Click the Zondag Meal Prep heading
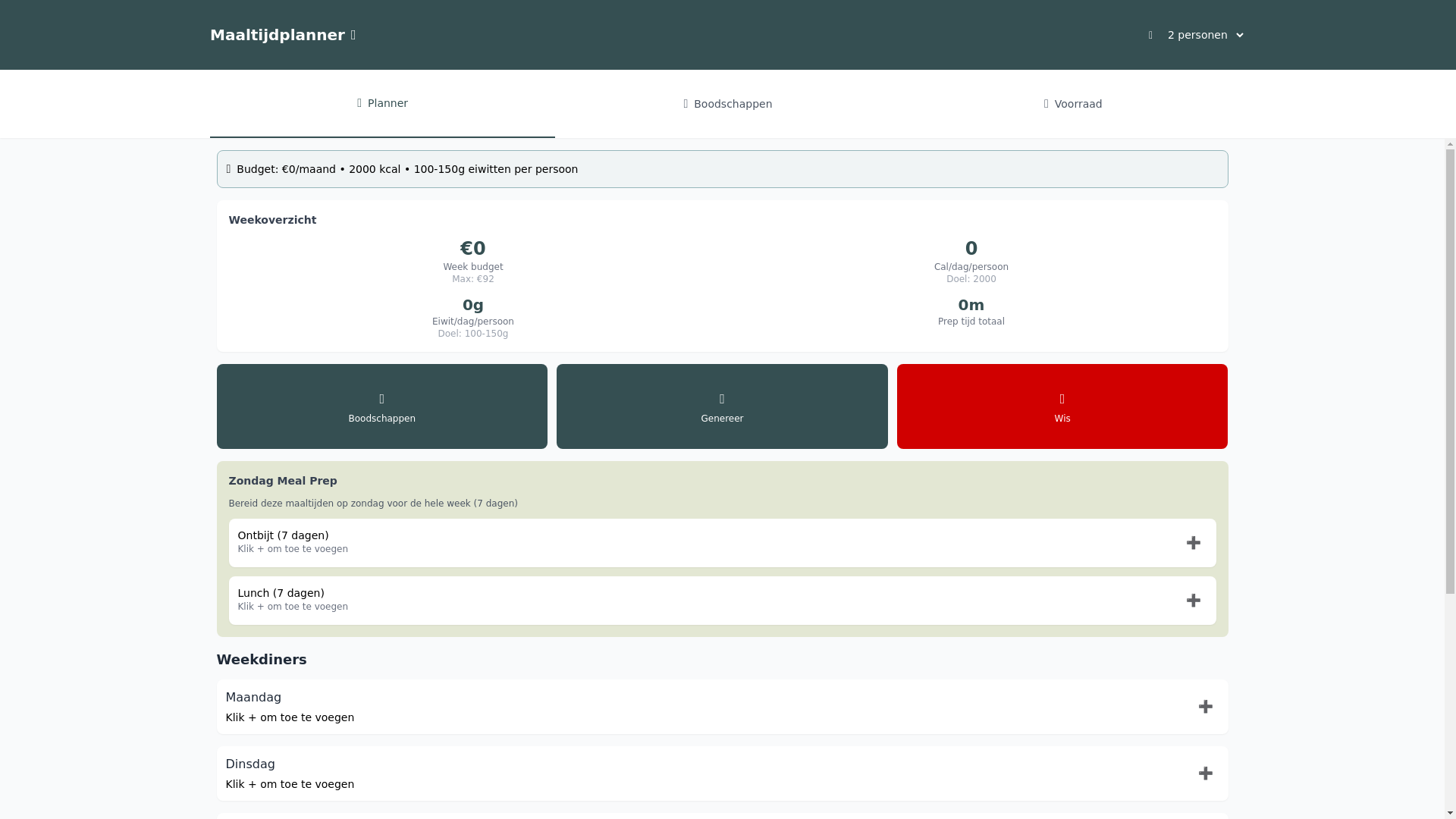This screenshot has width=1456, height=819. click(x=283, y=481)
